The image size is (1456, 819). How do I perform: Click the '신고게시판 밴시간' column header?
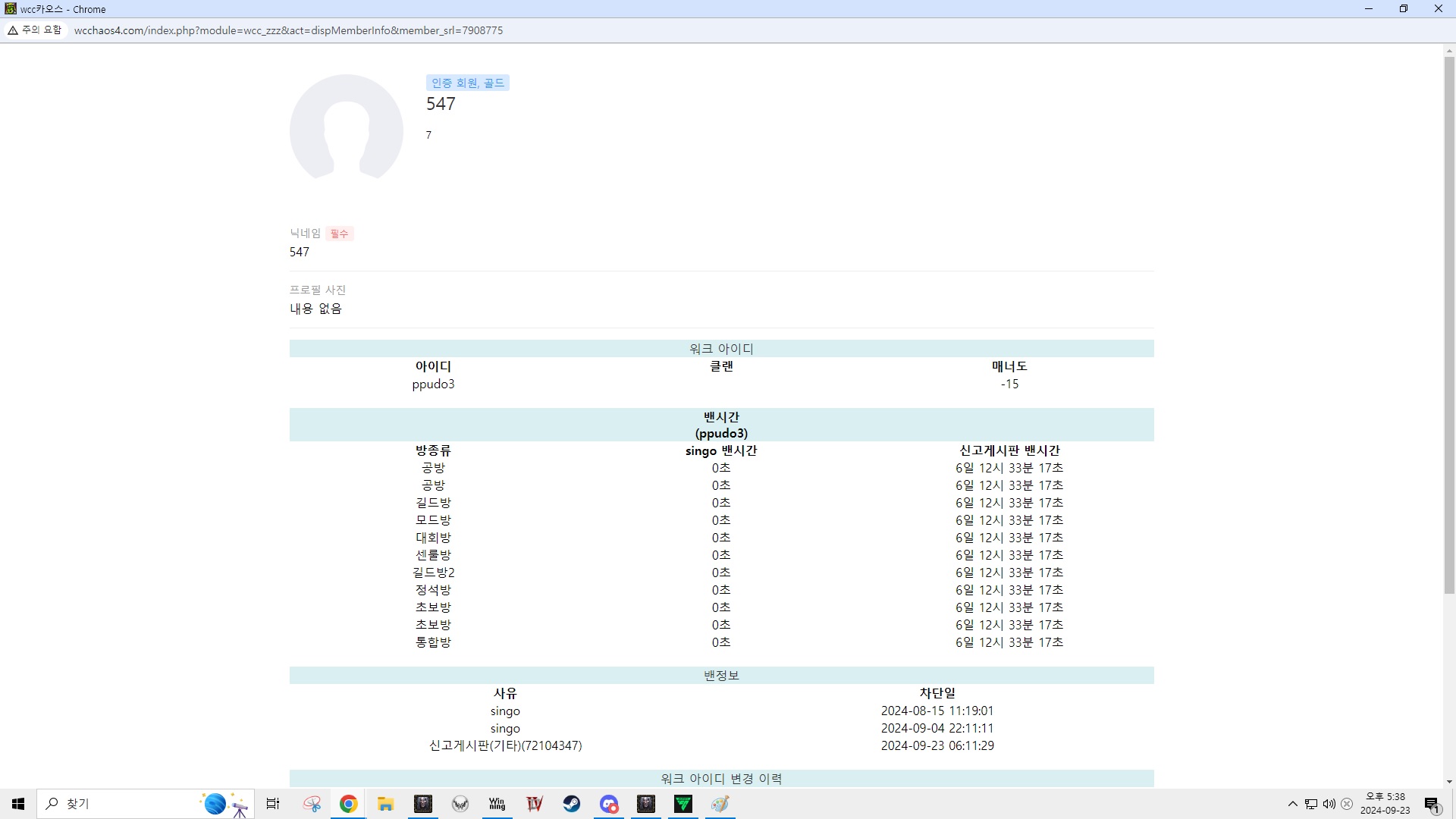pos(1009,450)
